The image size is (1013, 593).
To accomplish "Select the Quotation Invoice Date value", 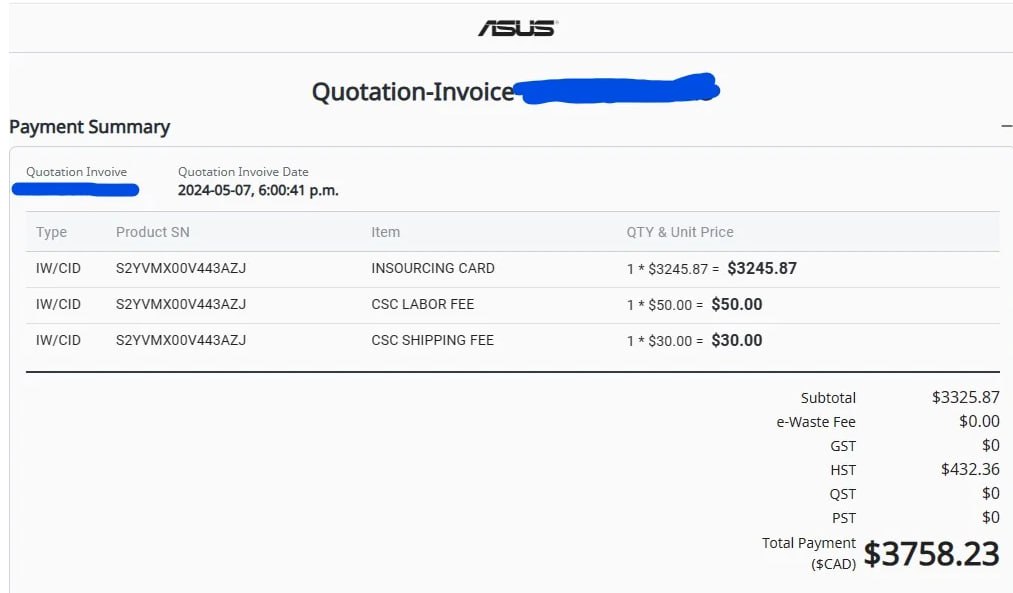I will click(x=258, y=190).
